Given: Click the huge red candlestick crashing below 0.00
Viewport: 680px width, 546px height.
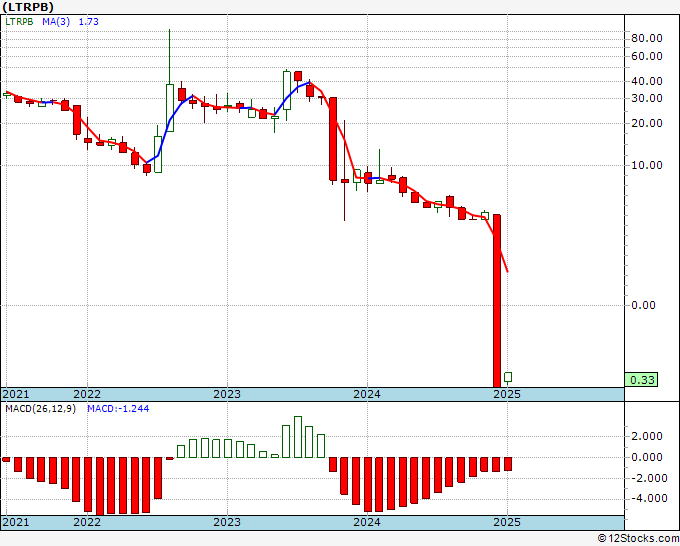Looking at the screenshot, I should [497, 301].
